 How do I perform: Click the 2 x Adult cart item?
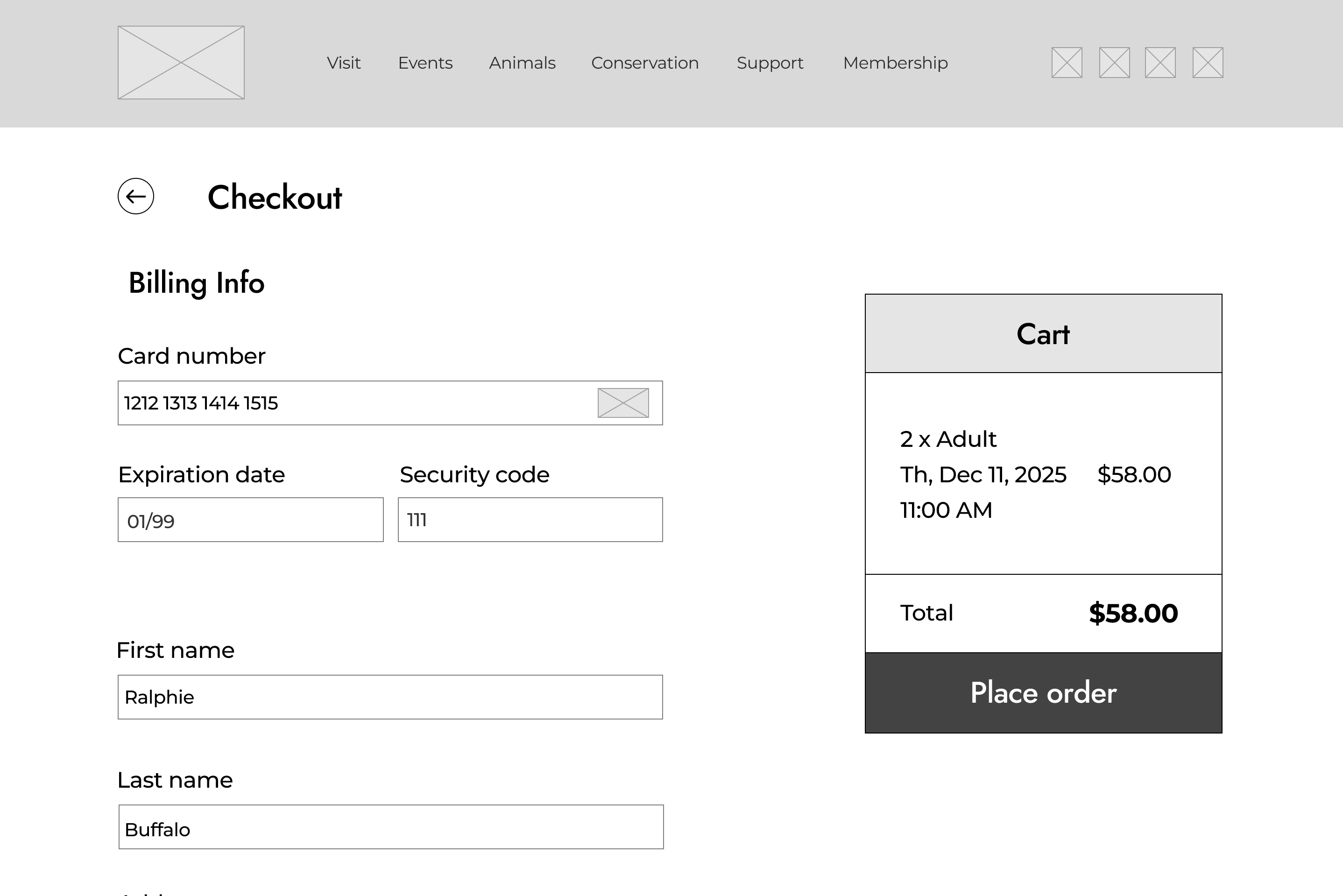(948, 439)
